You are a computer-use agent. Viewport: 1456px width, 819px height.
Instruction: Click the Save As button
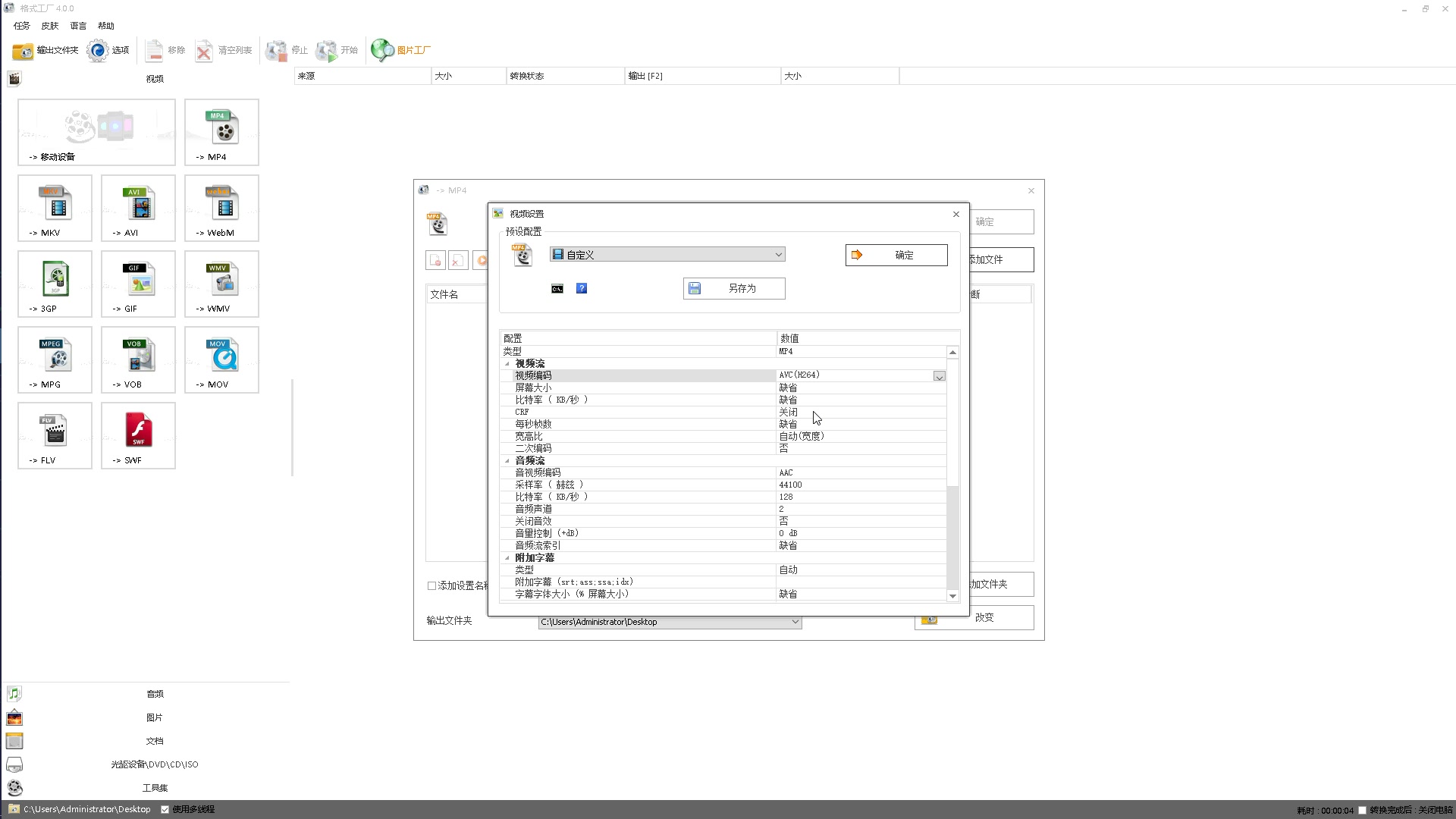tap(734, 289)
